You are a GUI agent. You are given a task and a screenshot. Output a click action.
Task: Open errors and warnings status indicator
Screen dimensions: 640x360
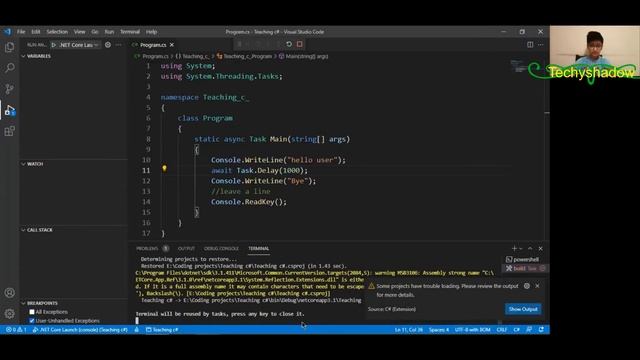[16, 330]
